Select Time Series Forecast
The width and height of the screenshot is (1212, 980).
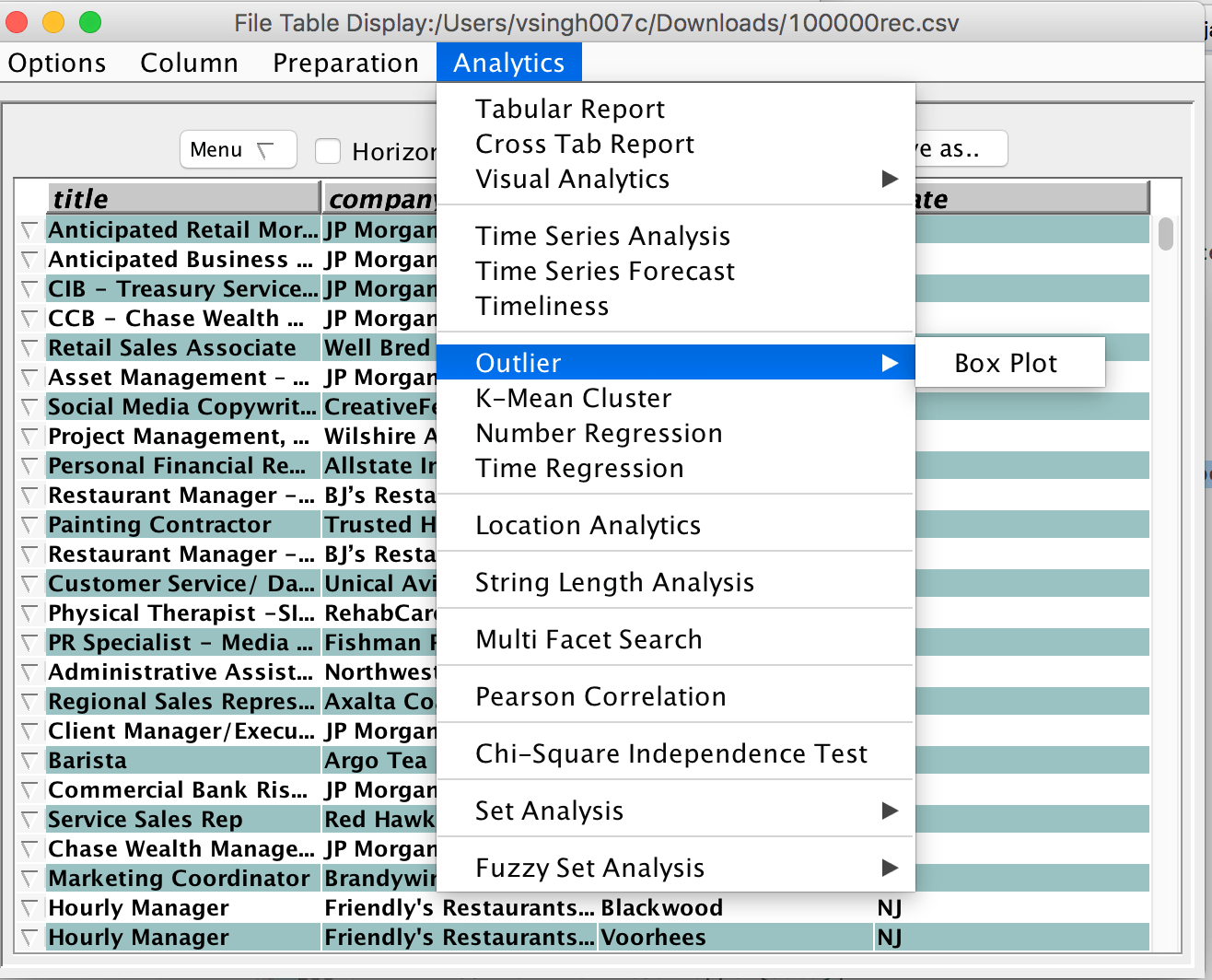pyautogui.click(x=605, y=271)
